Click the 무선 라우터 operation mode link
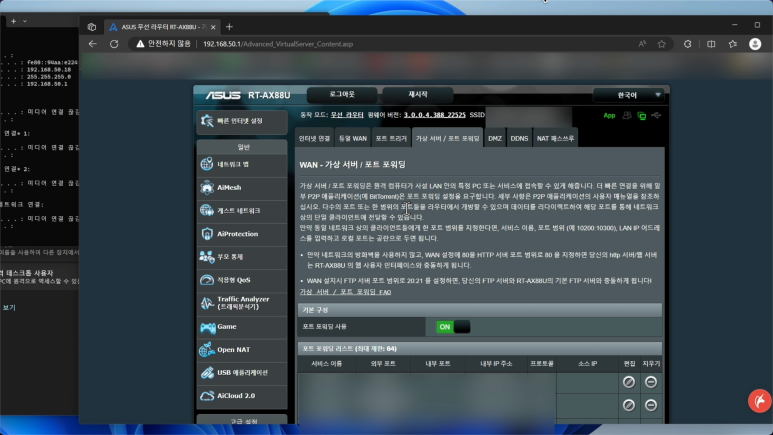 pyautogui.click(x=347, y=115)
